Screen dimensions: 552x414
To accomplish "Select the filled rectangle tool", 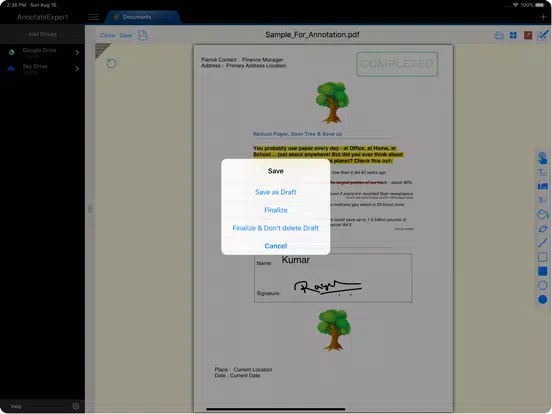I will tap(542, 271).
